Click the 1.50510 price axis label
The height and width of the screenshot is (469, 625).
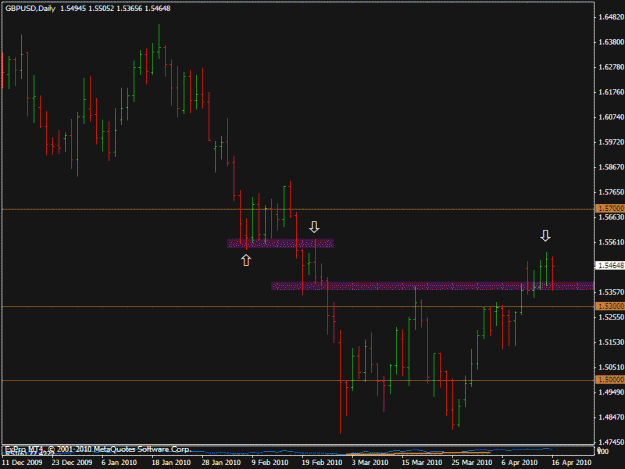(x=611, y=367)
